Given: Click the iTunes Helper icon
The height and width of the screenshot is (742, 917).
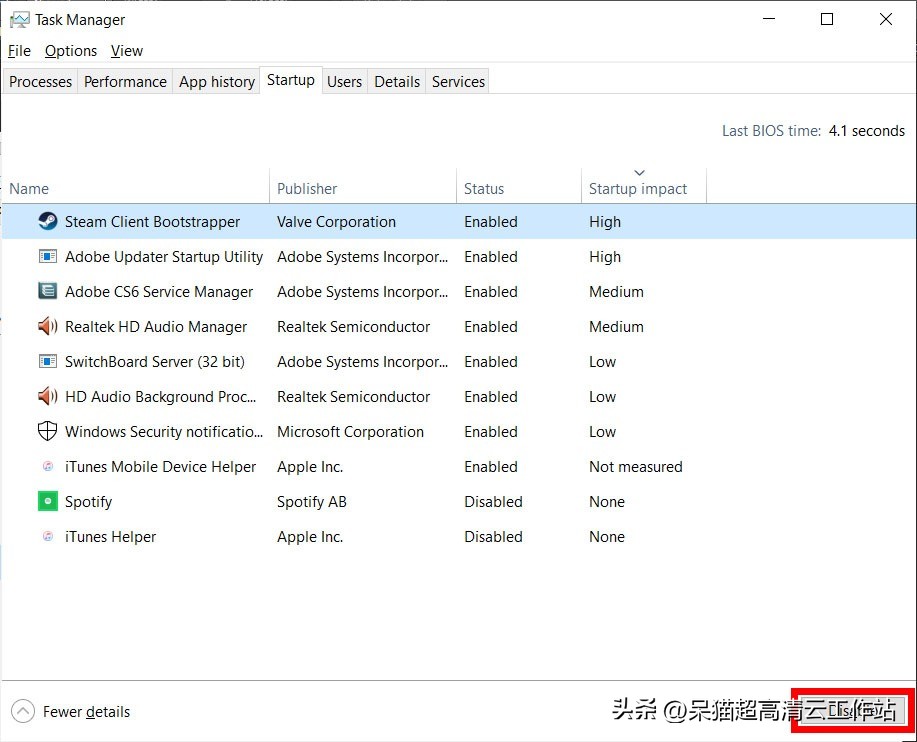Looking at the screenshot, I should (x=47, y=537).
